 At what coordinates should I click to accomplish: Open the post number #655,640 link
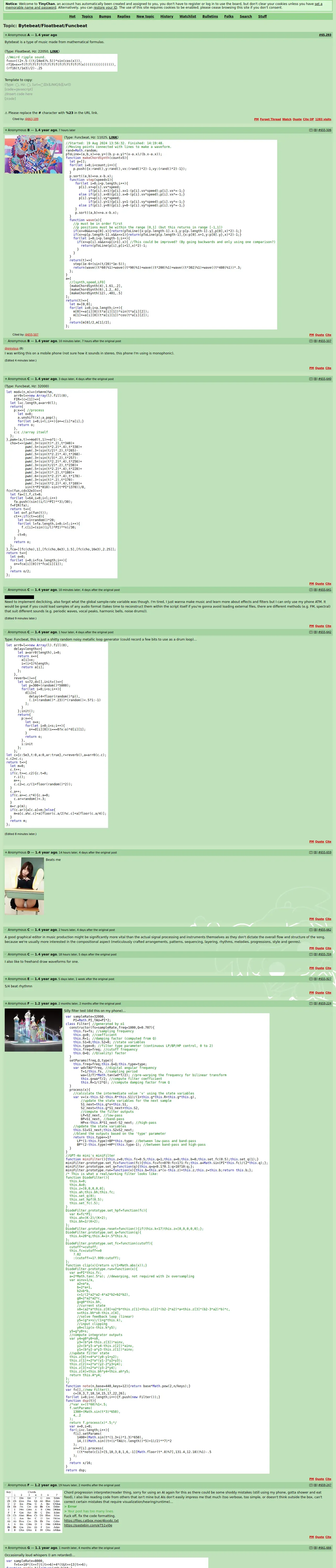[325, 379]
